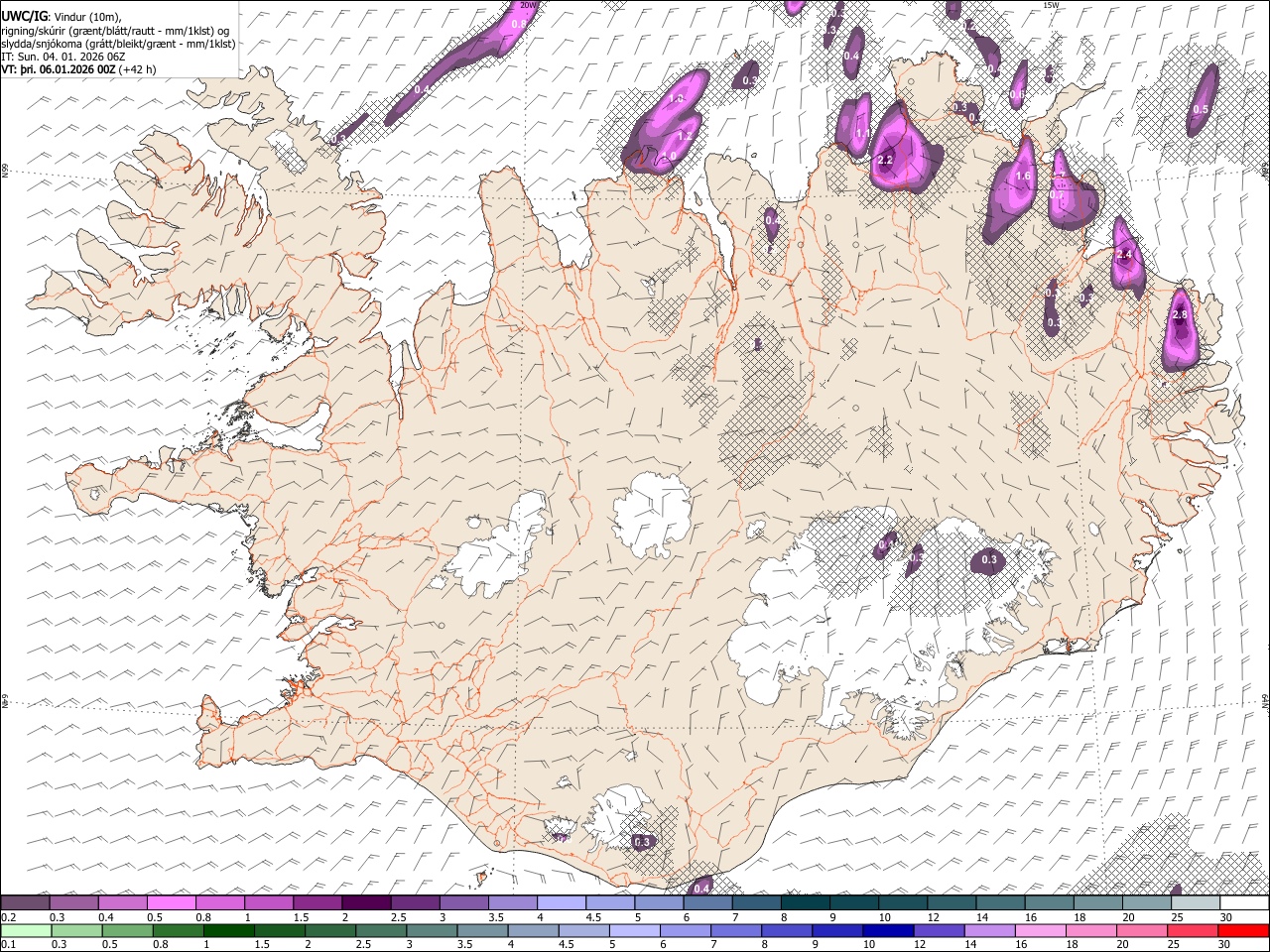Click the '2.8' snowfall value on east coast
The height and width of the screenshot is (952, 1270).
click(x=1180, y=315)
